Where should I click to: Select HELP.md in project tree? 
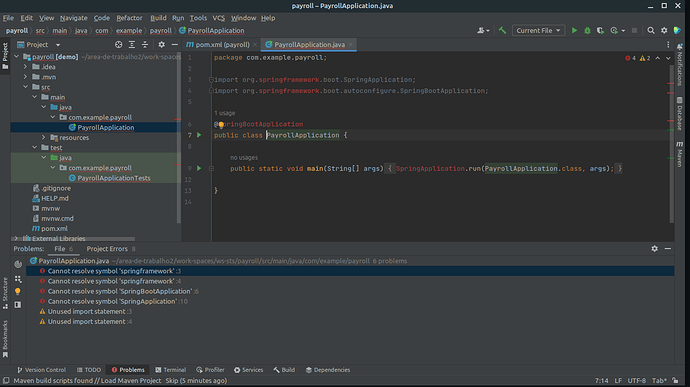click(55, 198)
